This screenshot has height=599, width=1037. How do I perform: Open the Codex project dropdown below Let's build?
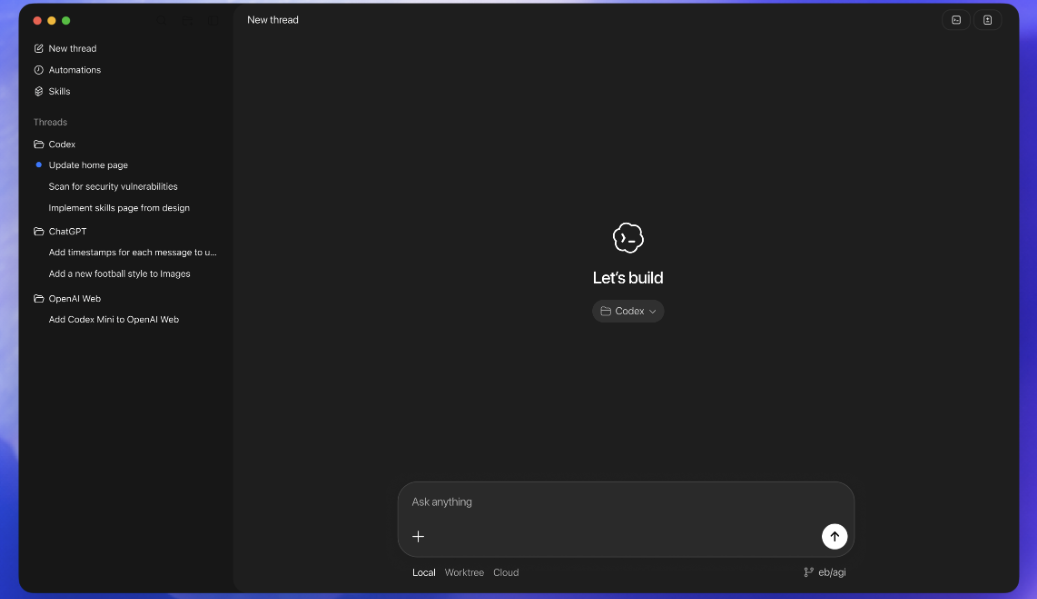tap(628, 311)
